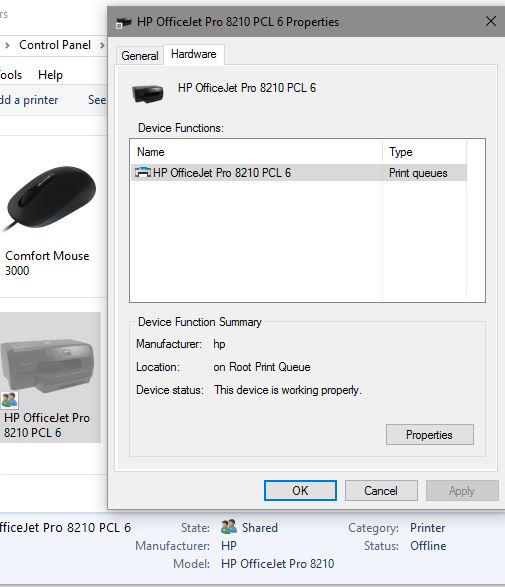505x587 pixels.
Task: Click the 'See' toolbar item in Control Panel
Action: pos(97,100)
